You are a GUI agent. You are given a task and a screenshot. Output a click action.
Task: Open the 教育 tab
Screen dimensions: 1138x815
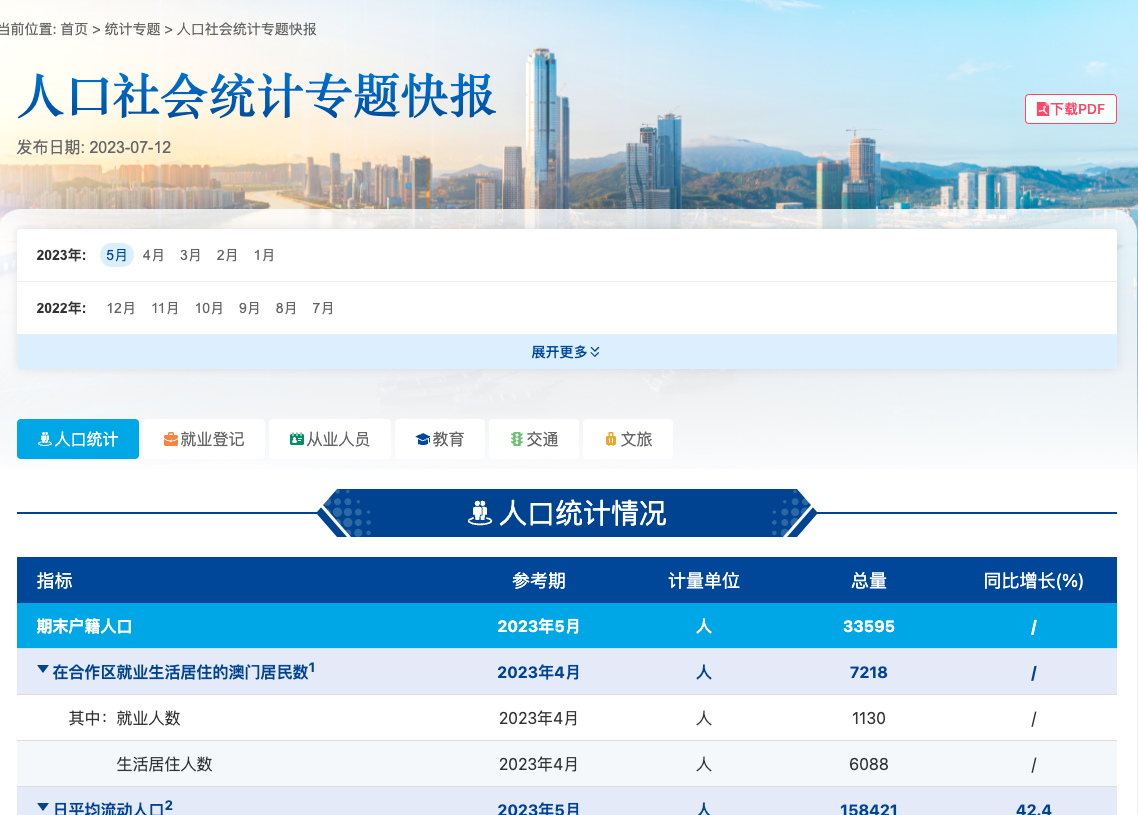[x=440, y=439]
